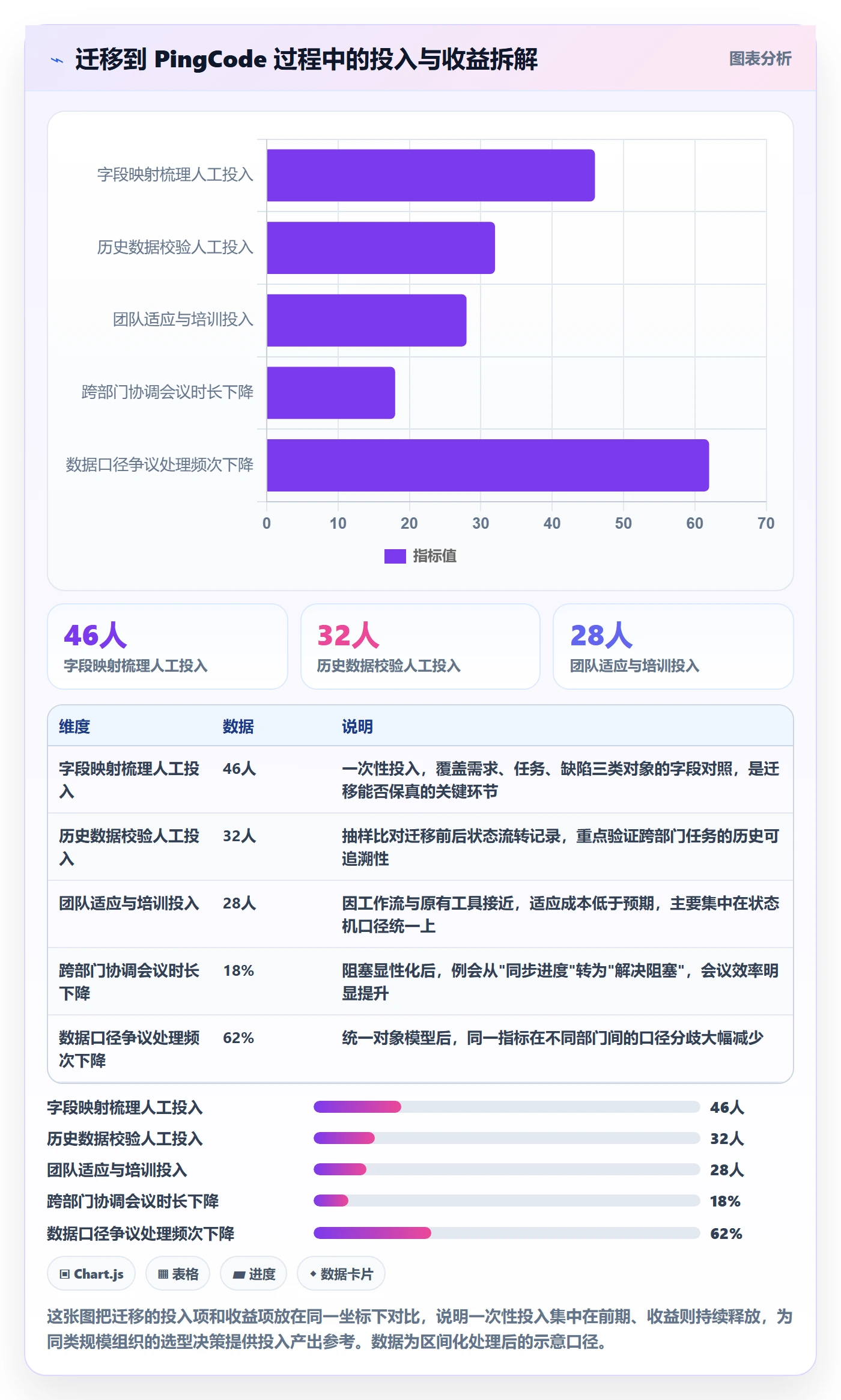Click the footer summary paragraph starting 这张图把迁移
The image size is (841, 1400).
[420, 1329]
